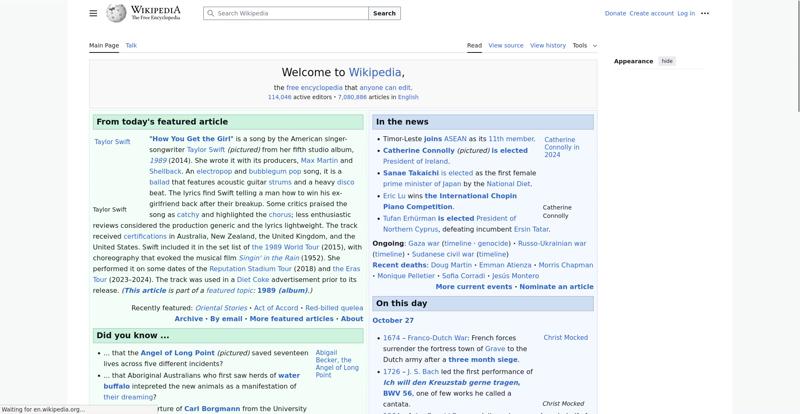Click the Log in link

pos(686,14)
